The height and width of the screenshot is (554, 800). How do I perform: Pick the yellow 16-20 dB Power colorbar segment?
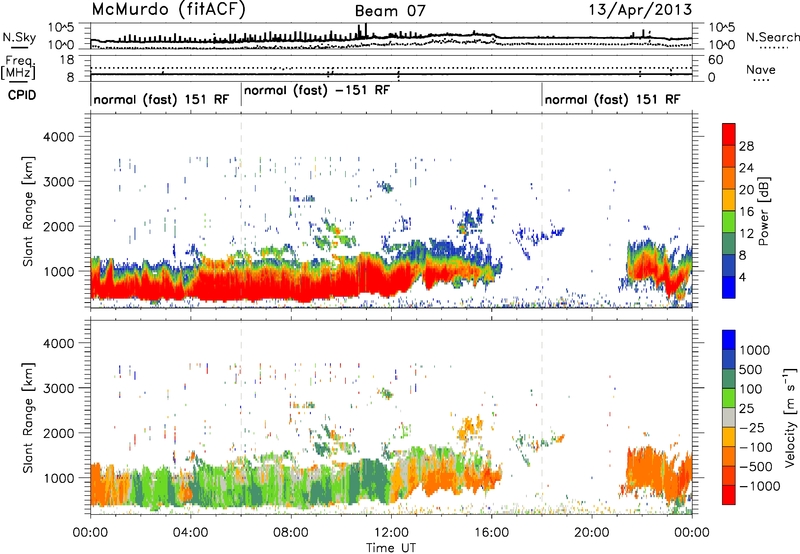coord(729,199)
